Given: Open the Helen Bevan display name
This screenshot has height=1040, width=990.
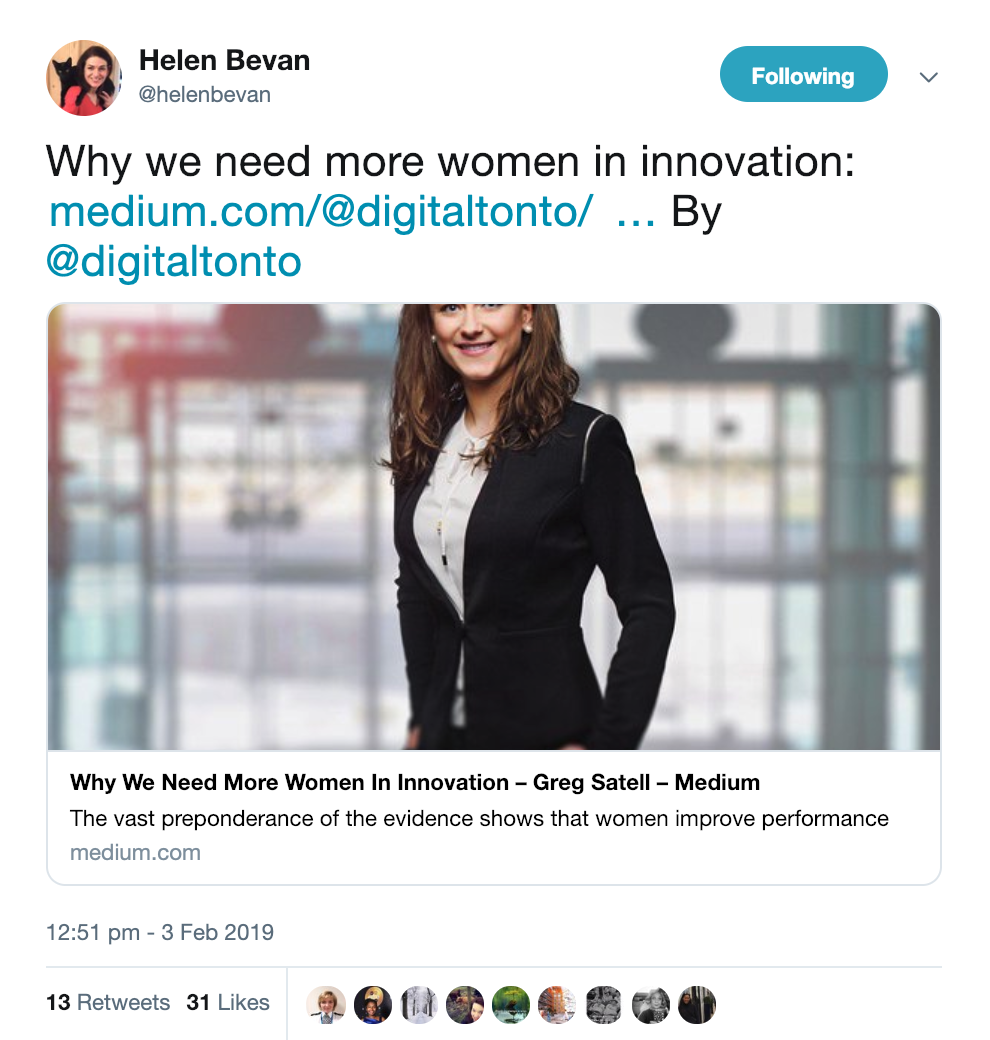Looking at the screenshot, I should tap(224, 60).
